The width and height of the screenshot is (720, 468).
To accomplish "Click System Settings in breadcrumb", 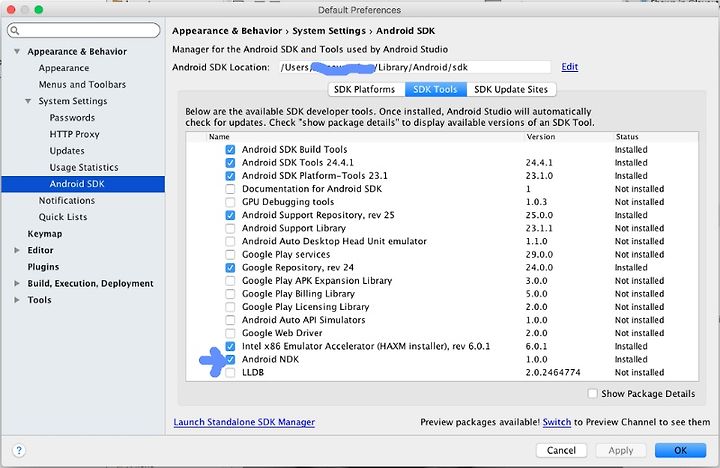I will pos(329,31).
